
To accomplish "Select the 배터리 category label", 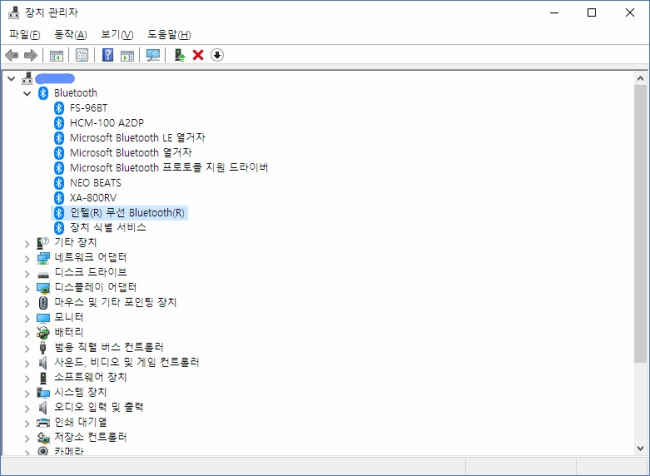I will coord(69,332).
